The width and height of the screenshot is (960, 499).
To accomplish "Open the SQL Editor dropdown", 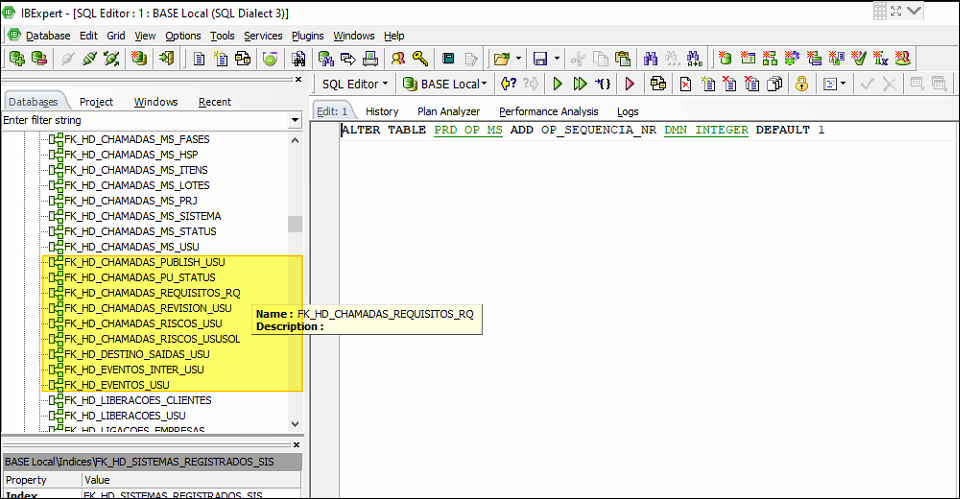I will click(354, 84).
